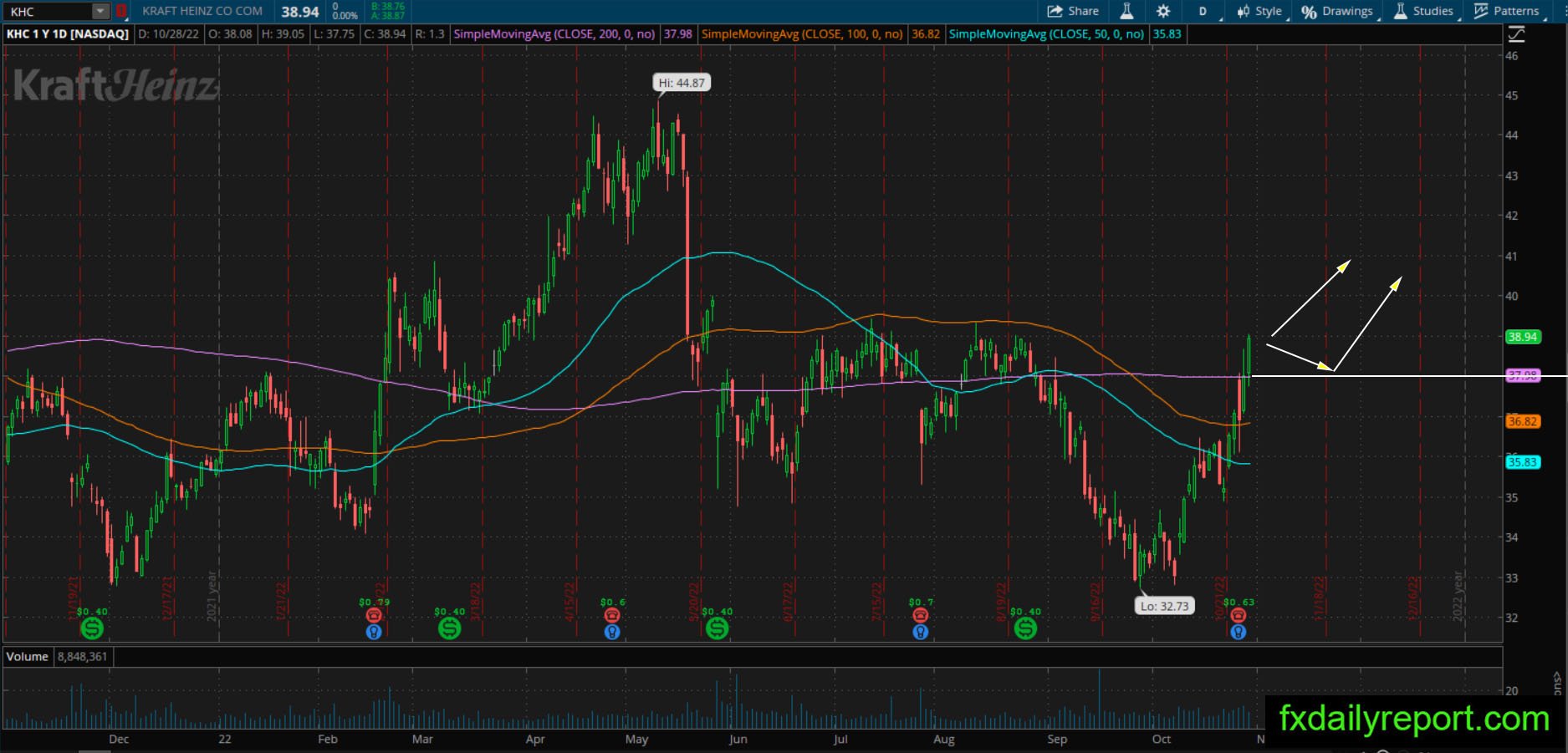Select the KHC 1 Y 1D [NASDAQ] chart label
This screenshot has height=753, width=1568.
[x=68, y=34]
